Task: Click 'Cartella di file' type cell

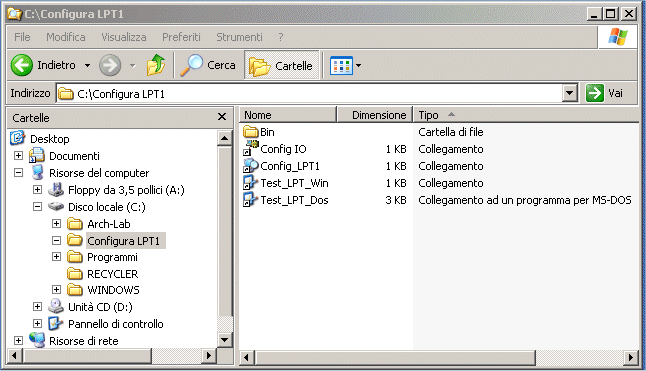Action: (451, 132)
